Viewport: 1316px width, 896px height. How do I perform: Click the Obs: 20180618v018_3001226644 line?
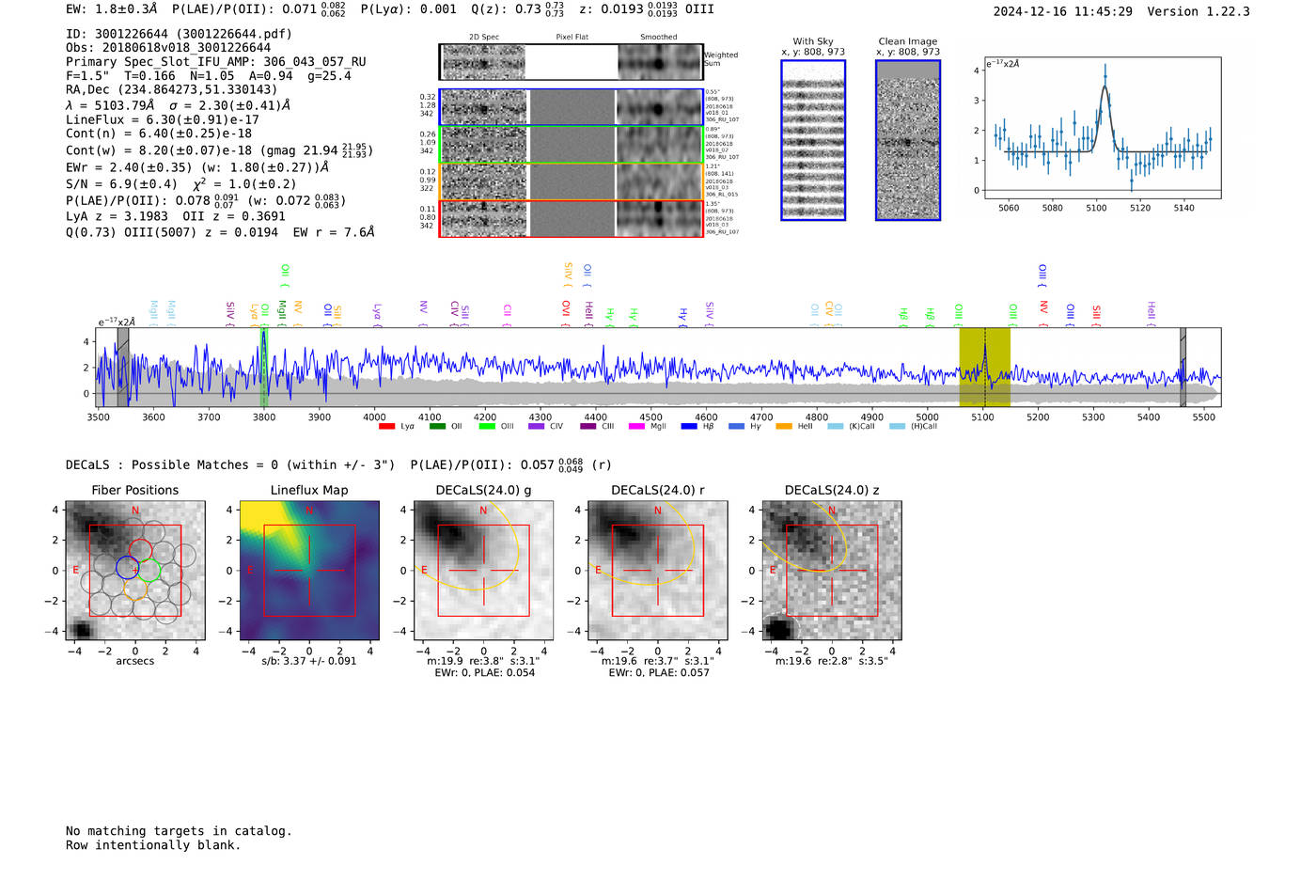(168, 48)
